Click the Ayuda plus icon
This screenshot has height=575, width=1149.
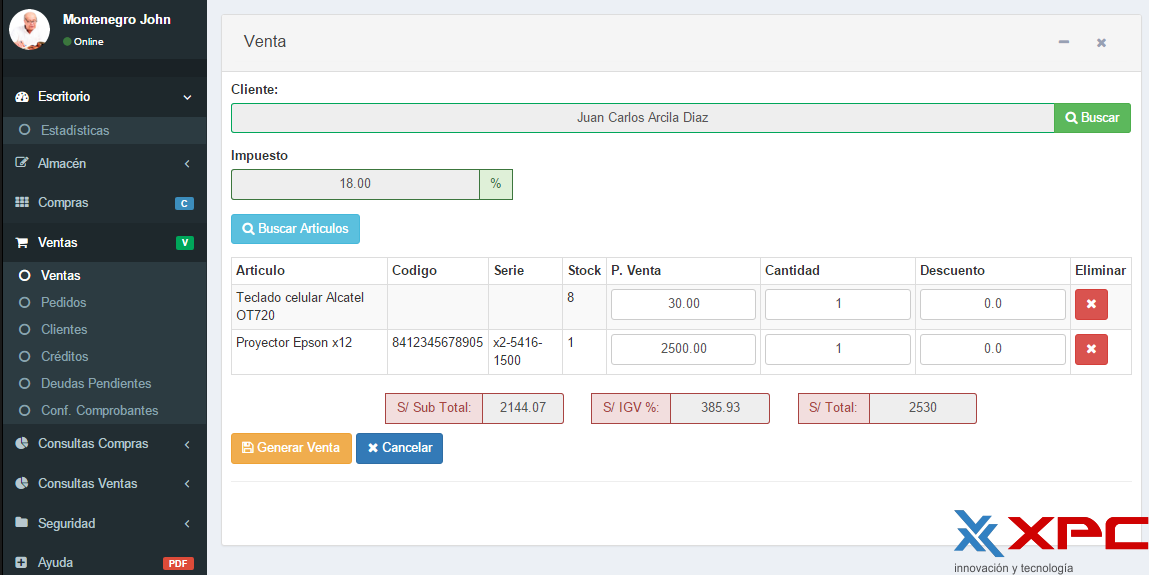pos(21,563)
